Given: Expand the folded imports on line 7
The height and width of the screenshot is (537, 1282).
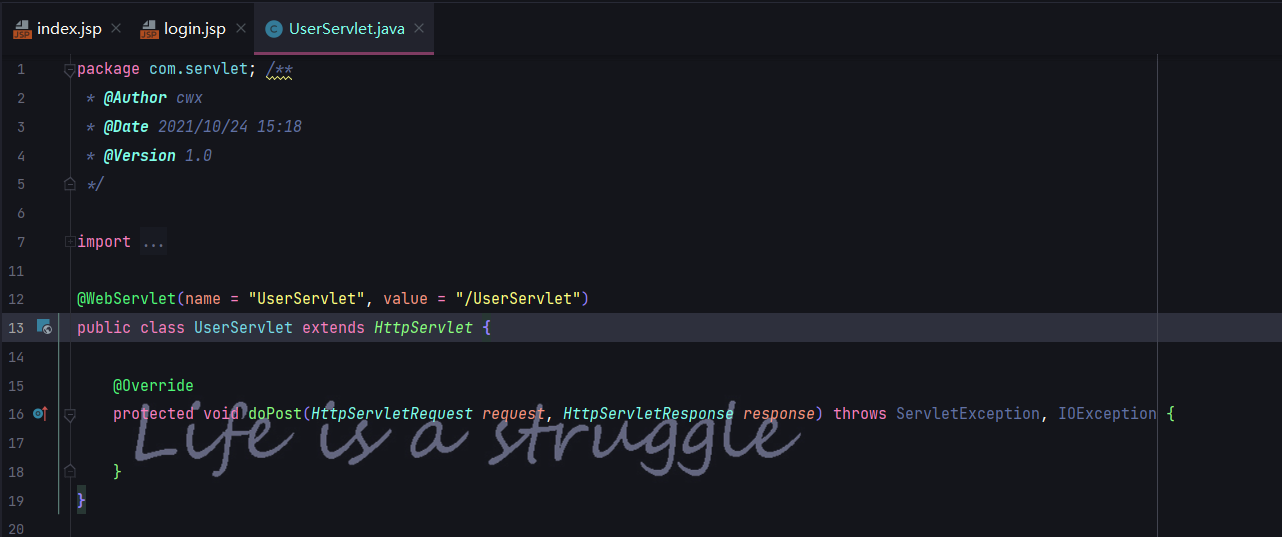Looking at the screenshot, I should 69,242.
